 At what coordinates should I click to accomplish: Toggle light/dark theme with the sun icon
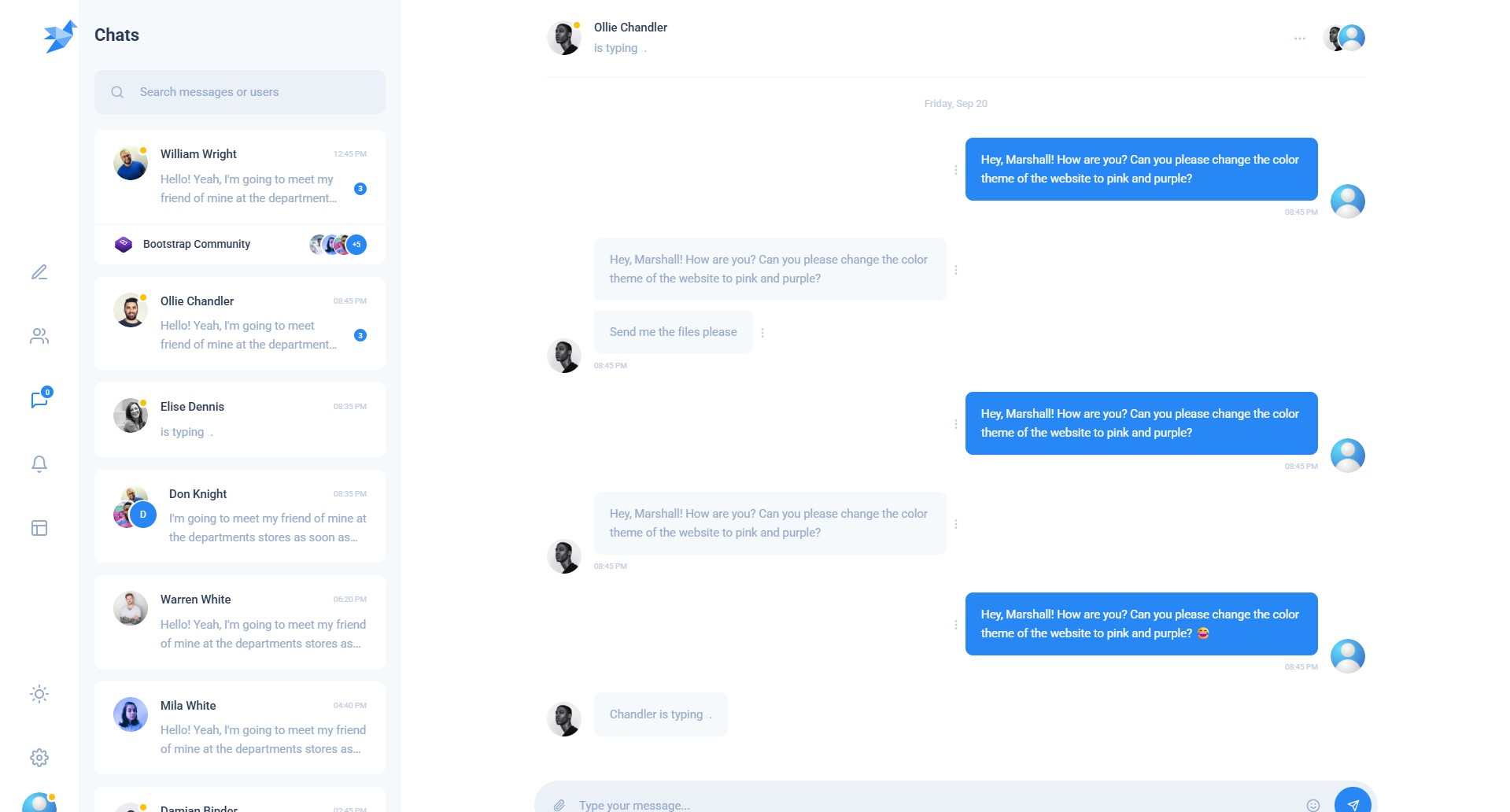coord(39,694)
